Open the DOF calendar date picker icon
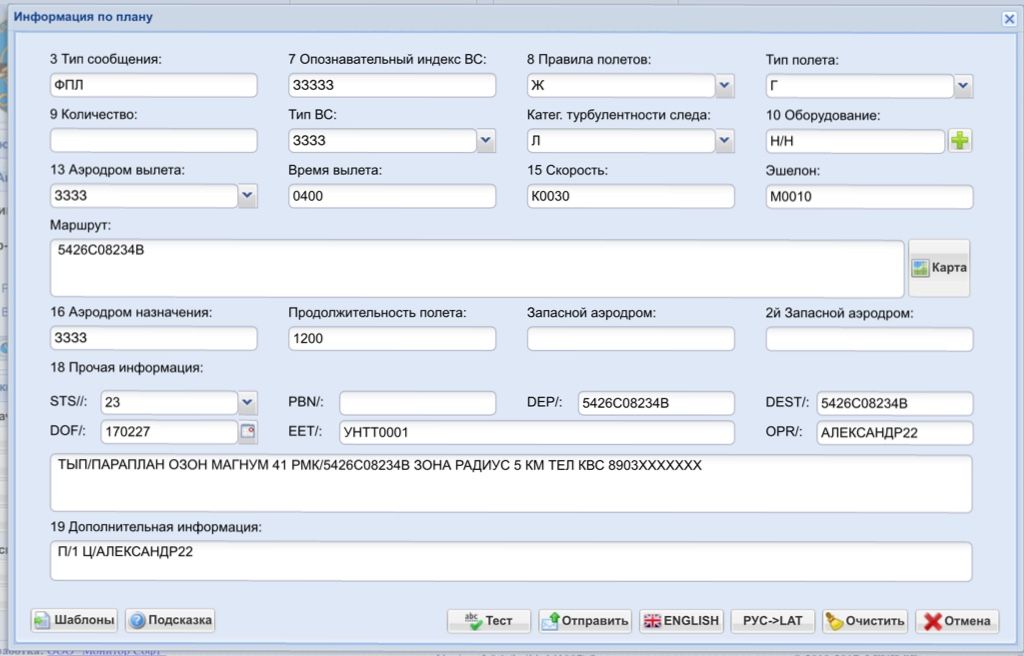Screen dimensions: 1024x656 point(248,431)
